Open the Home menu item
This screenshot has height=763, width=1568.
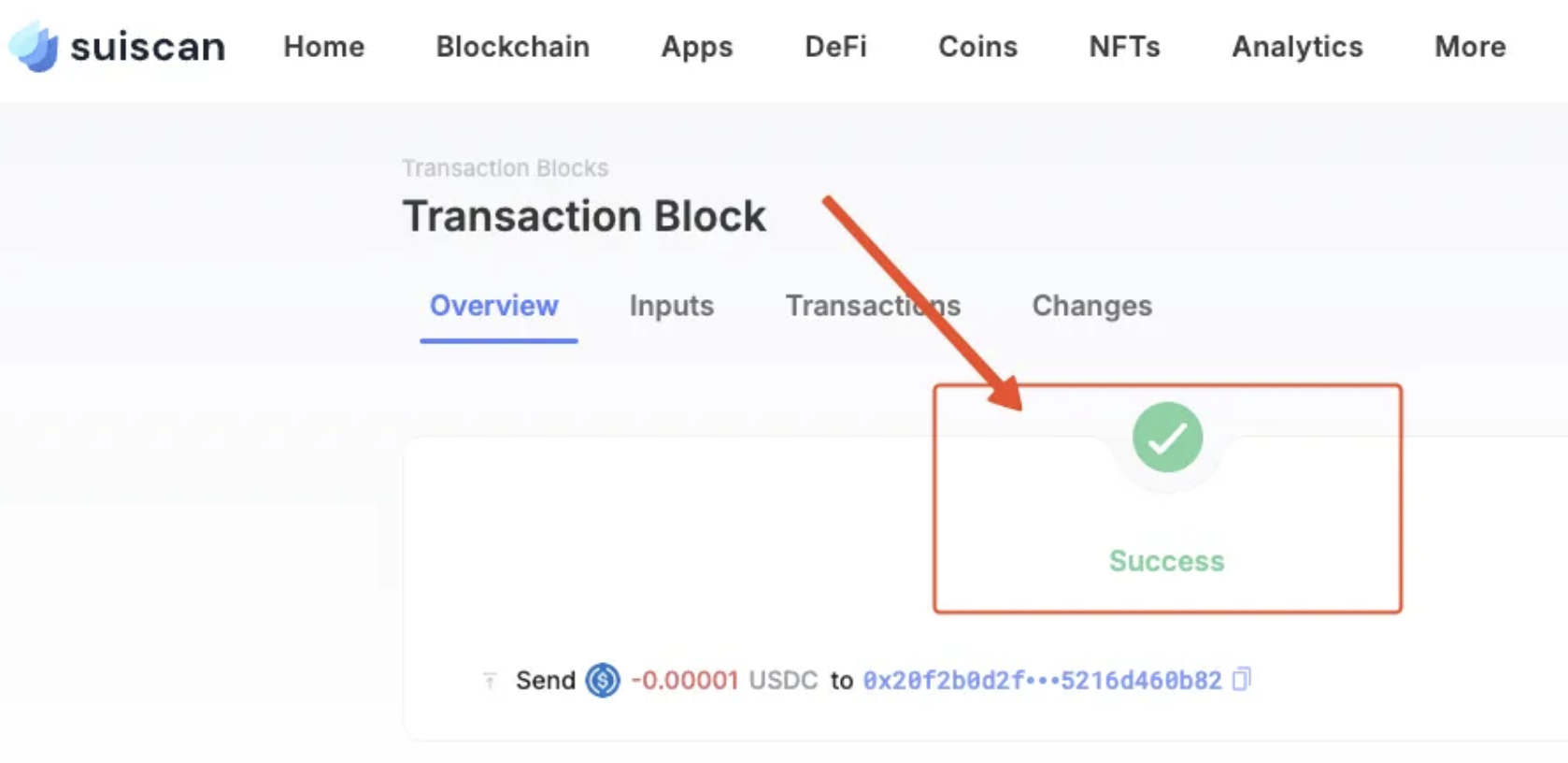324,47
